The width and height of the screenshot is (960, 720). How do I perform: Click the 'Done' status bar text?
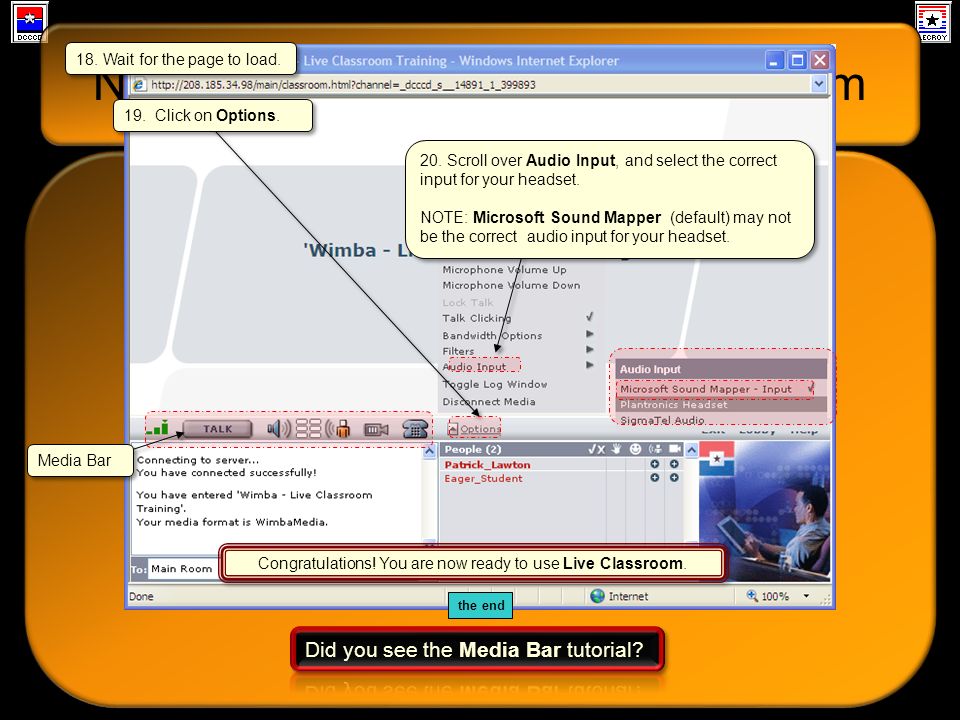[x=141, y=596]
